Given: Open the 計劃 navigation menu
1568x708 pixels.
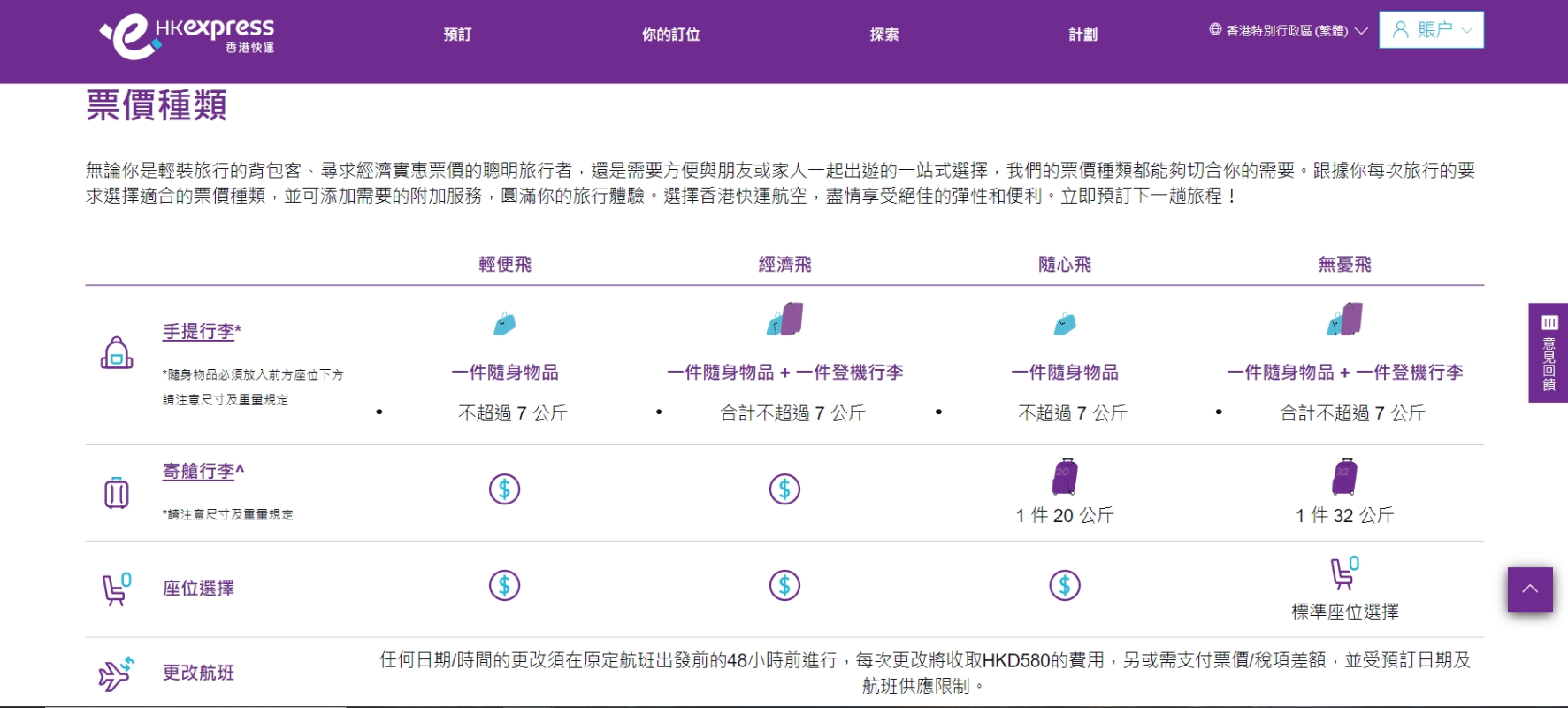Looking at the screenshot, I should (x=1082, y=35).
